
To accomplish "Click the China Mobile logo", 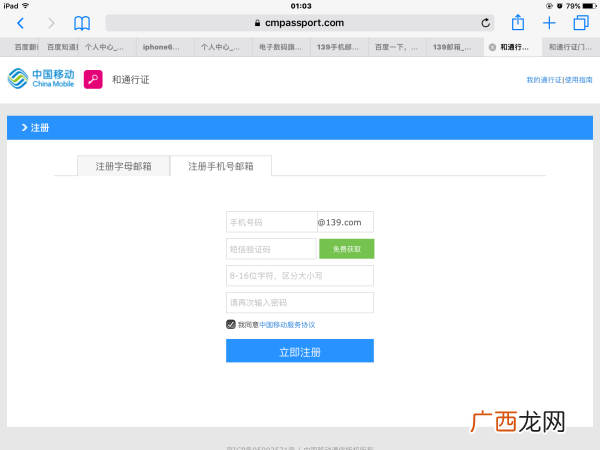I will 41,79.
